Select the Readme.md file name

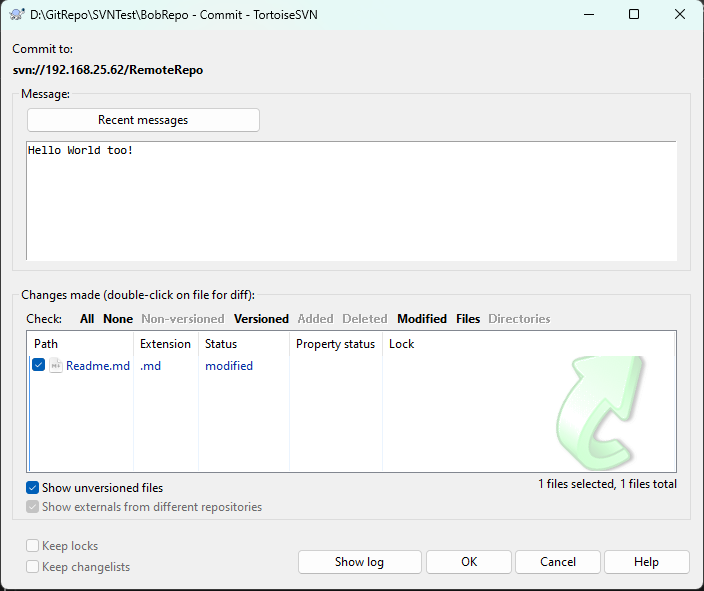coord(98,366)
